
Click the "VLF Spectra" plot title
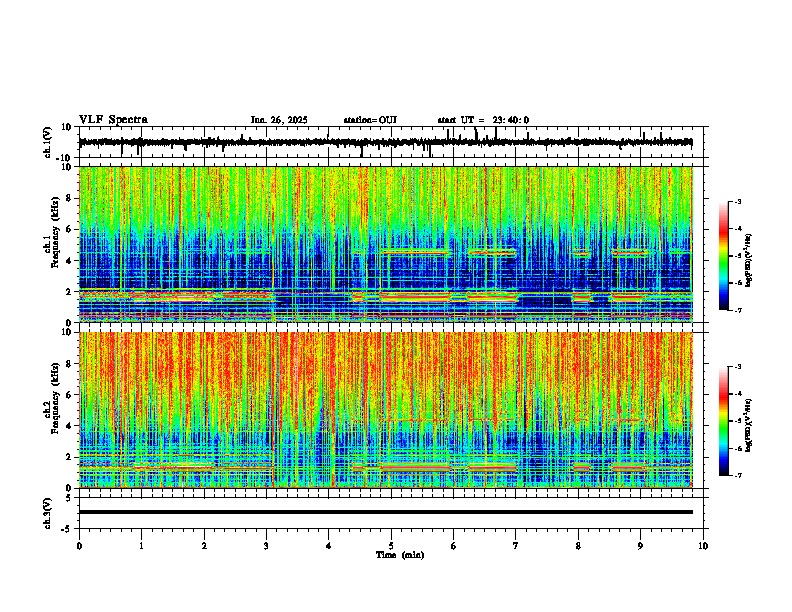[113, 120]
